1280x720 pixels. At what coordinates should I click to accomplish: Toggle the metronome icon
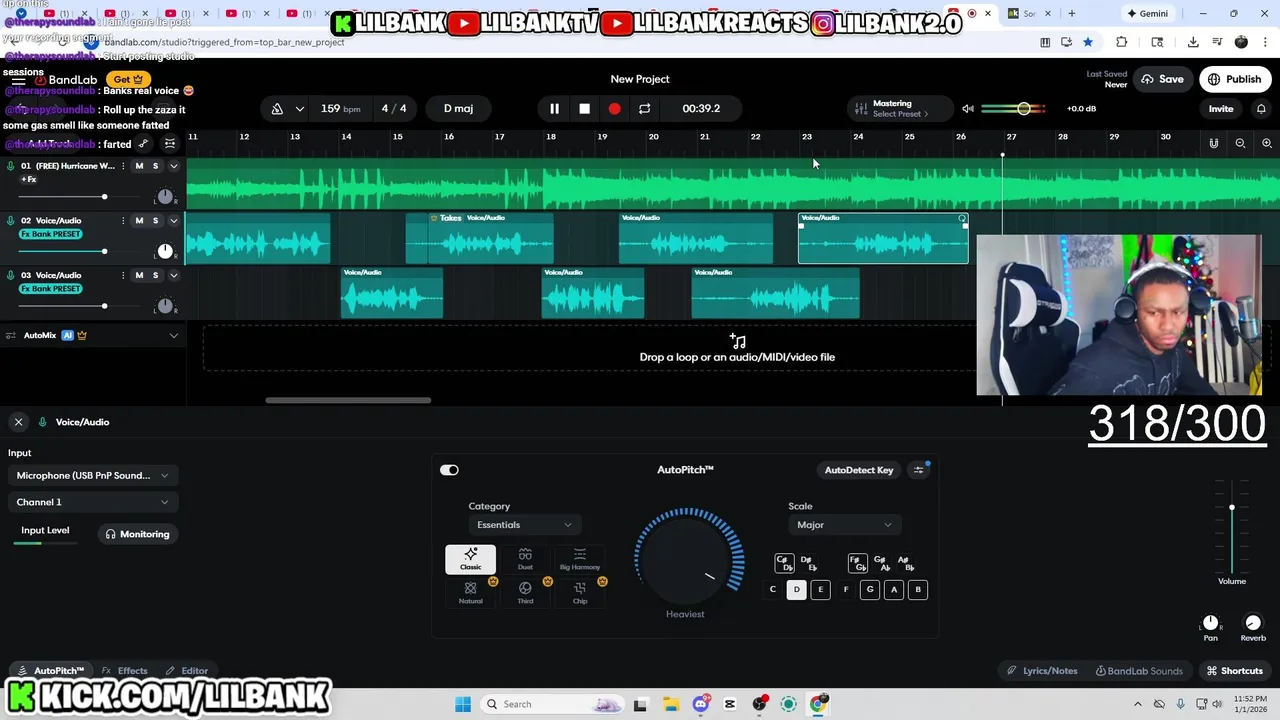click(x=277, y=108)
